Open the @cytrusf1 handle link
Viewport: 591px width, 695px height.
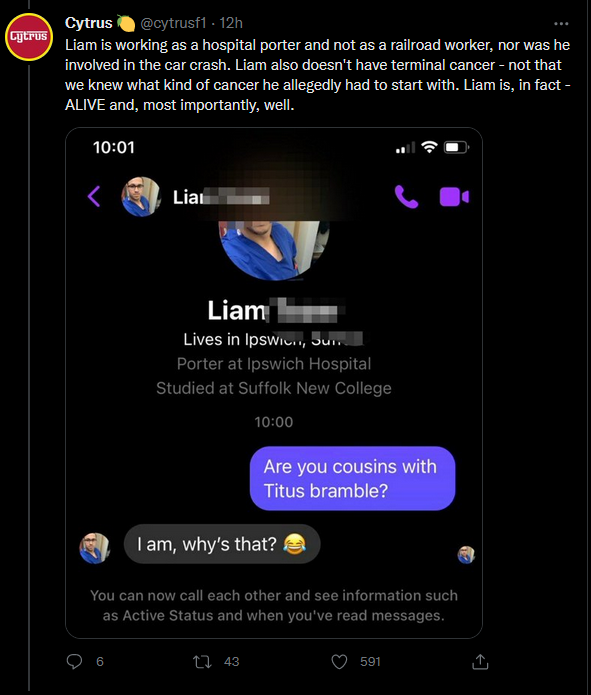173,23
